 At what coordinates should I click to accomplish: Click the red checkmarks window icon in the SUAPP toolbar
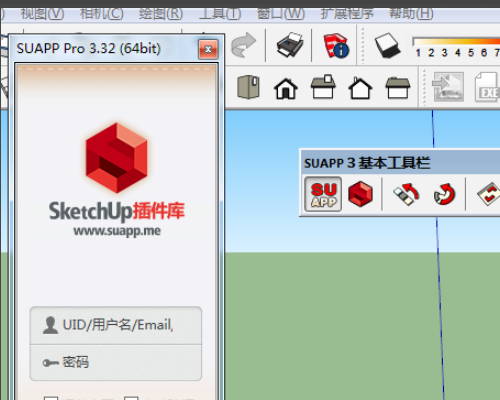(489, 194)
